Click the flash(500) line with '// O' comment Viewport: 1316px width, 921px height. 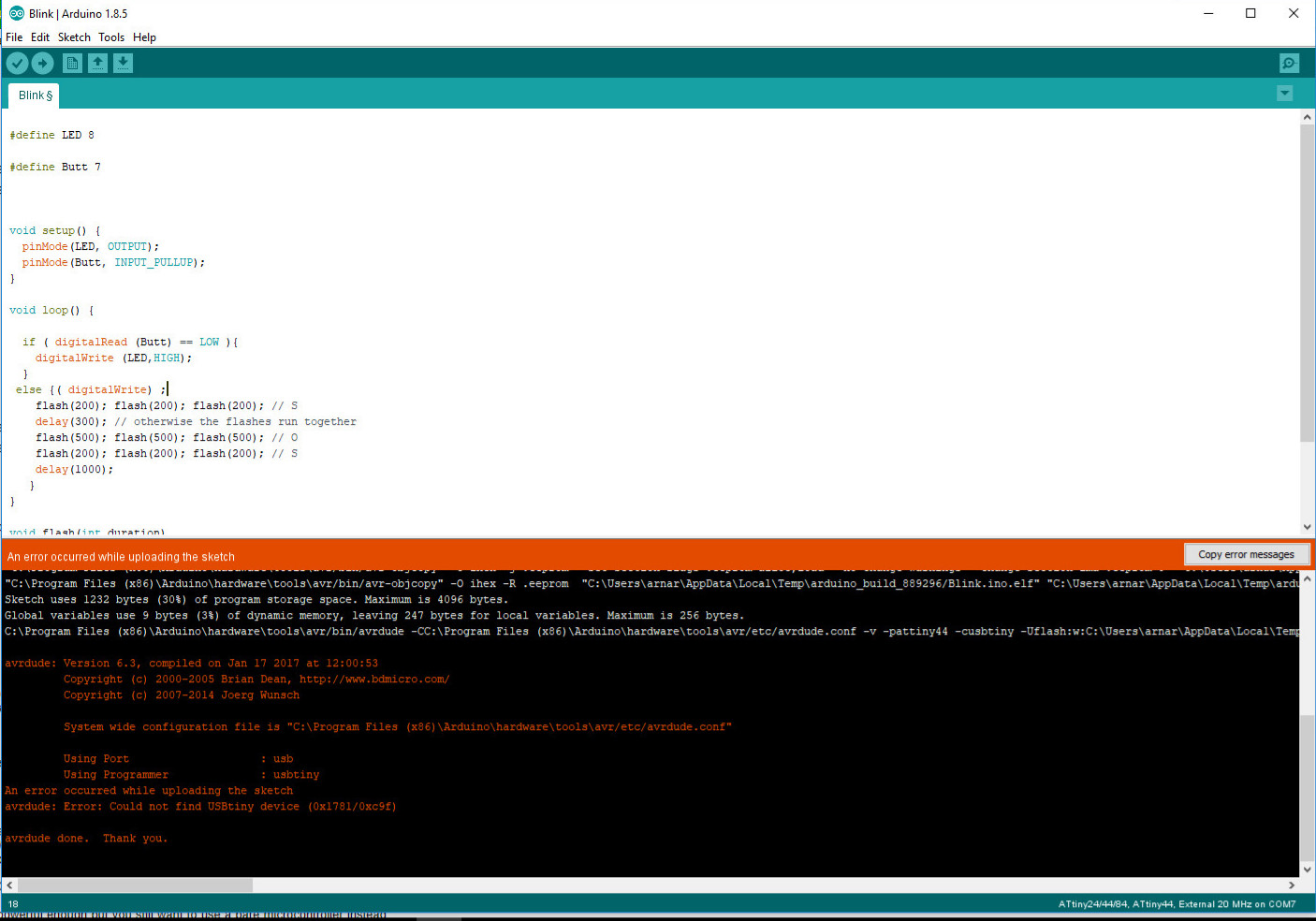pyautogui.click(x=167, y=437)
